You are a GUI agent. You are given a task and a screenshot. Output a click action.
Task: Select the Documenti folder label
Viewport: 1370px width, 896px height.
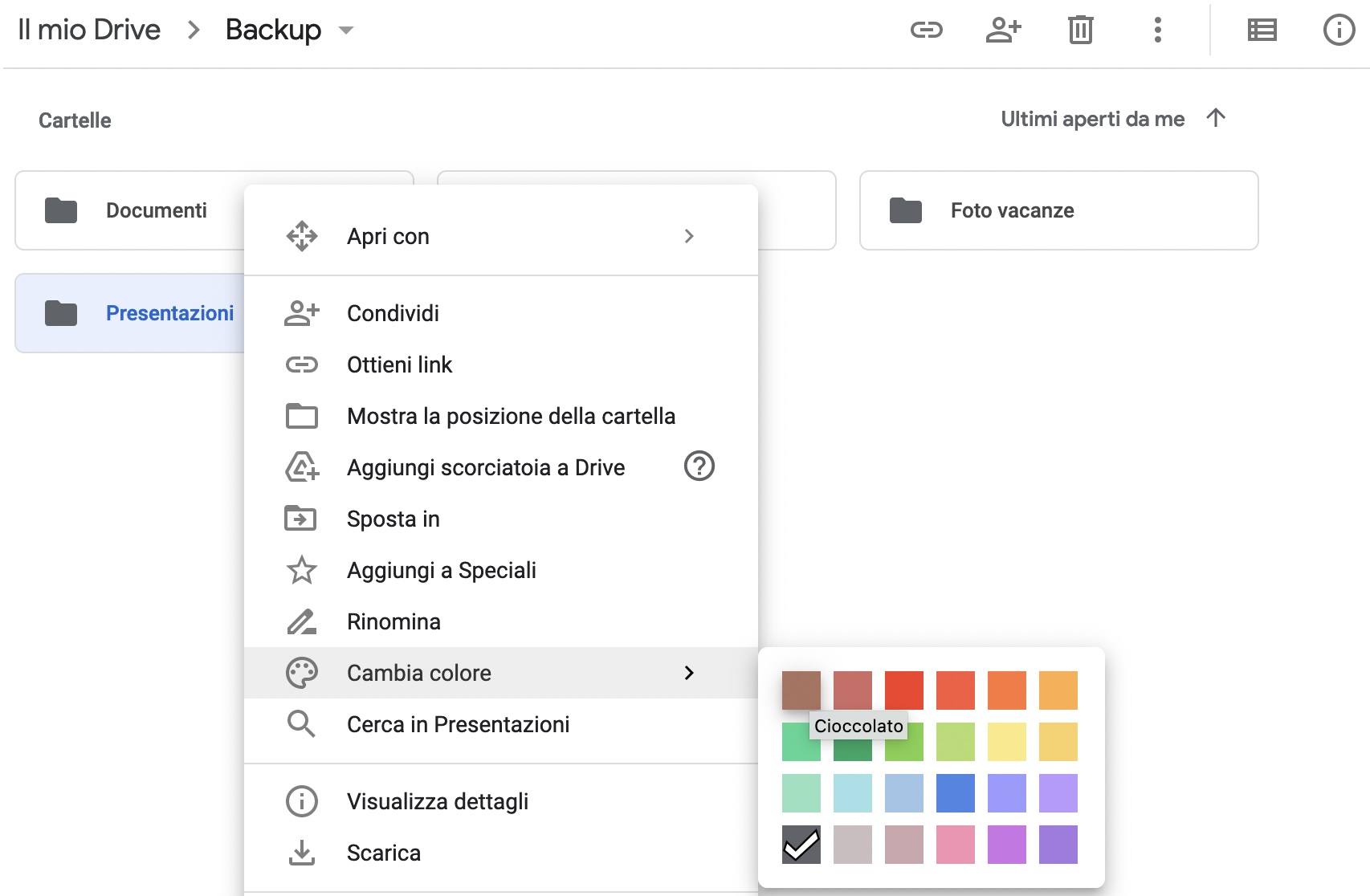[x=157, y=210]
